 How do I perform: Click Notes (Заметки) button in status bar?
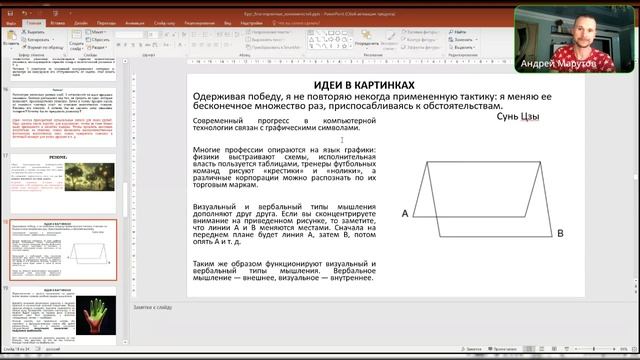471,349
